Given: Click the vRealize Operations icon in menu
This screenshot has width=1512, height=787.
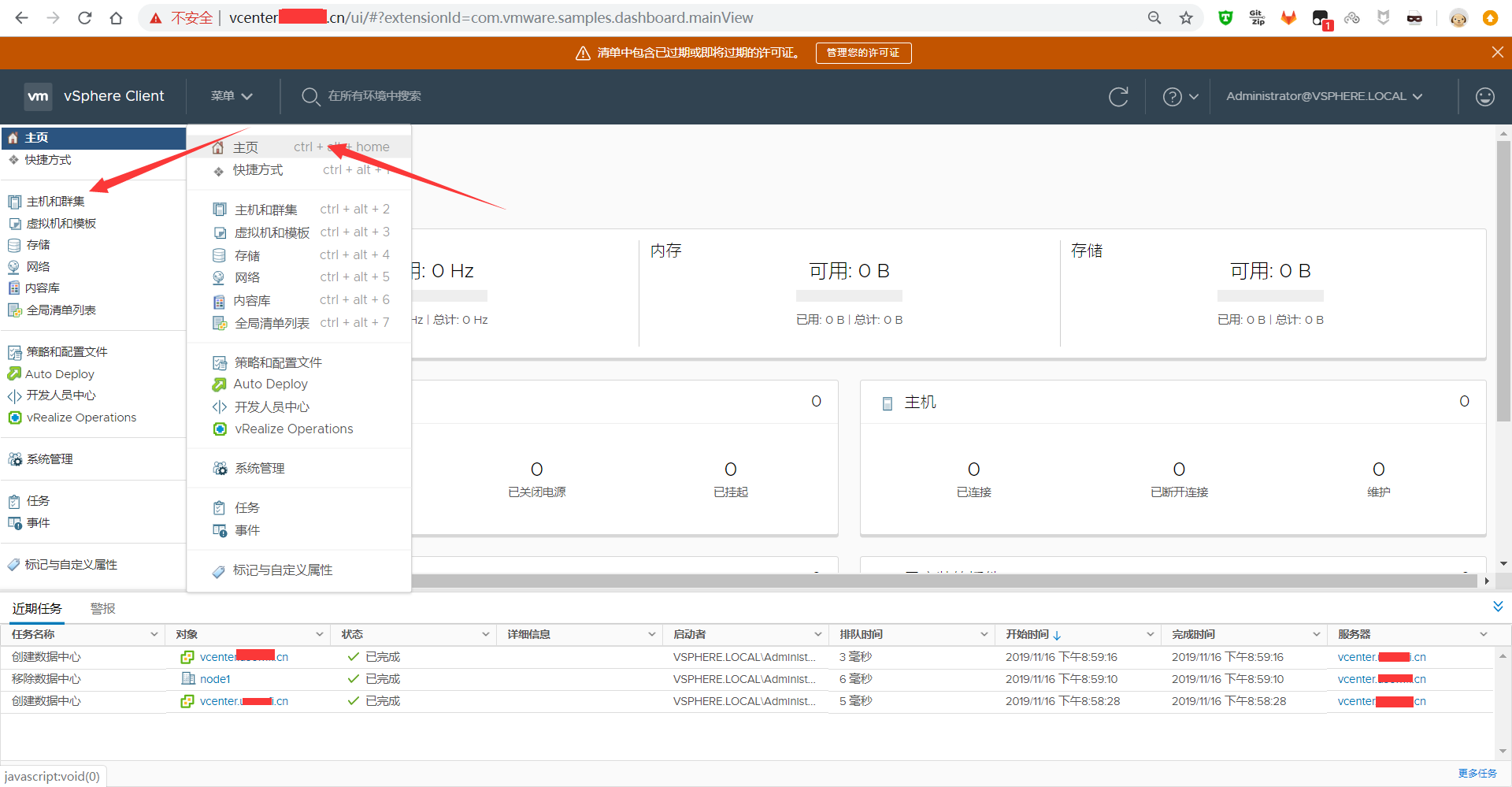Looking at the screenshot, I should click(220, 429).
